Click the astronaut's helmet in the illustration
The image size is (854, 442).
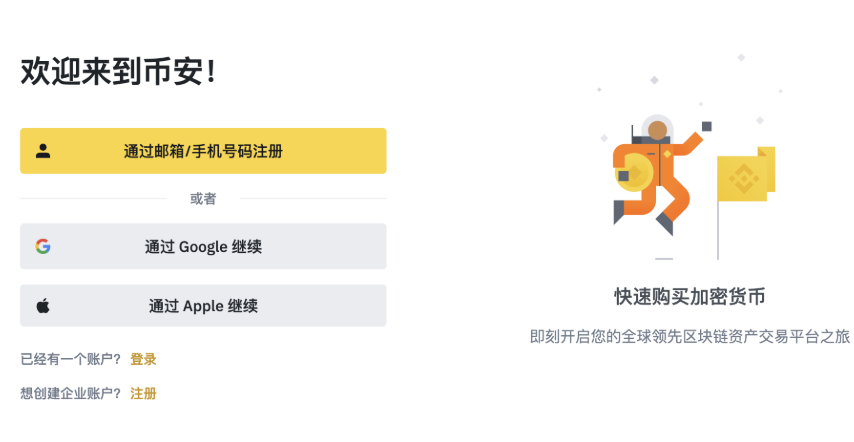pyautogui.click(x=657, y=130)
